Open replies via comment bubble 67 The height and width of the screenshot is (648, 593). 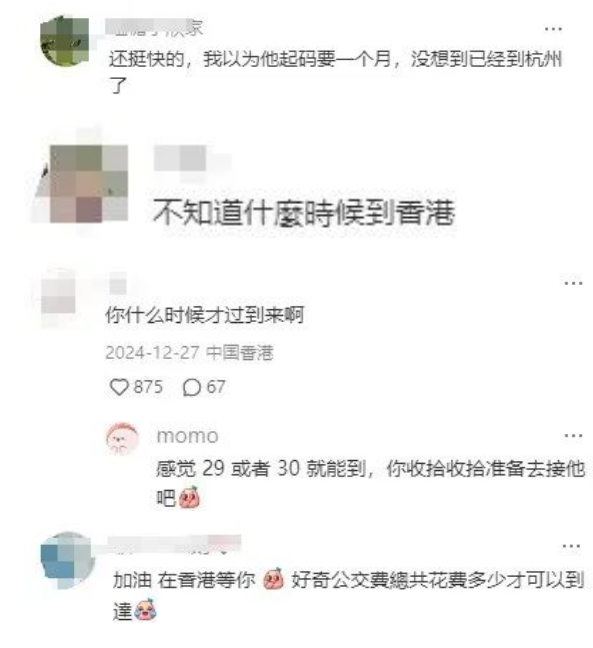click(x=192, y=388)
